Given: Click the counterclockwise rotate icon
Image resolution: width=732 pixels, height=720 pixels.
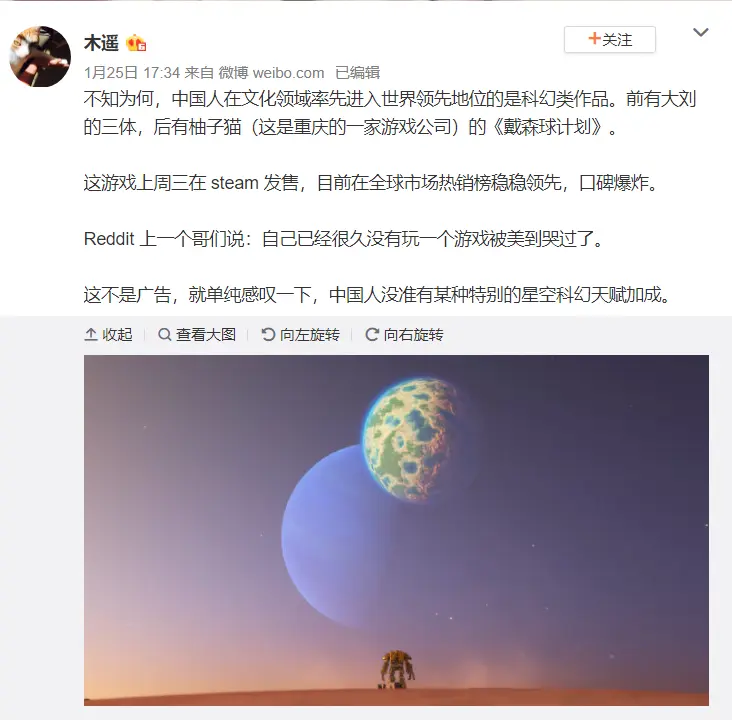Looking at the screenshot, I should coord(268,334).
